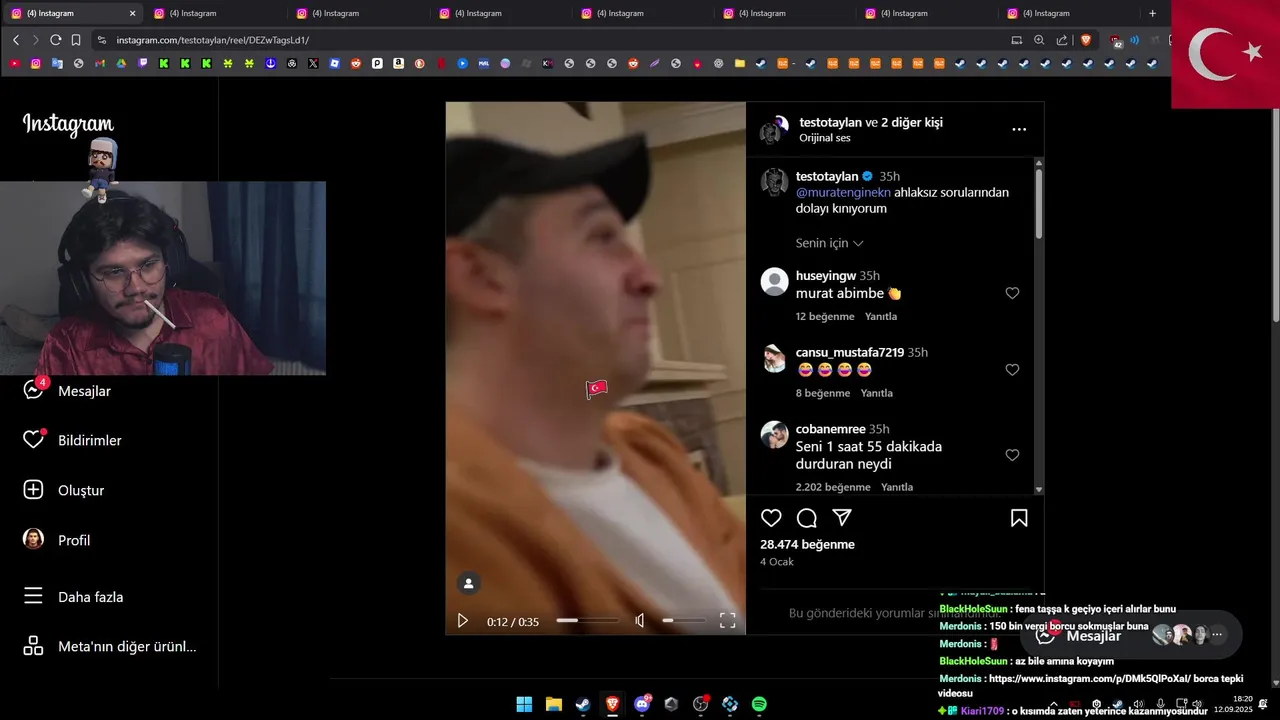The height and width of the screenshot is (720, 1280).
Task: Share the page from address bar share icon
Action: point(1062,40)
